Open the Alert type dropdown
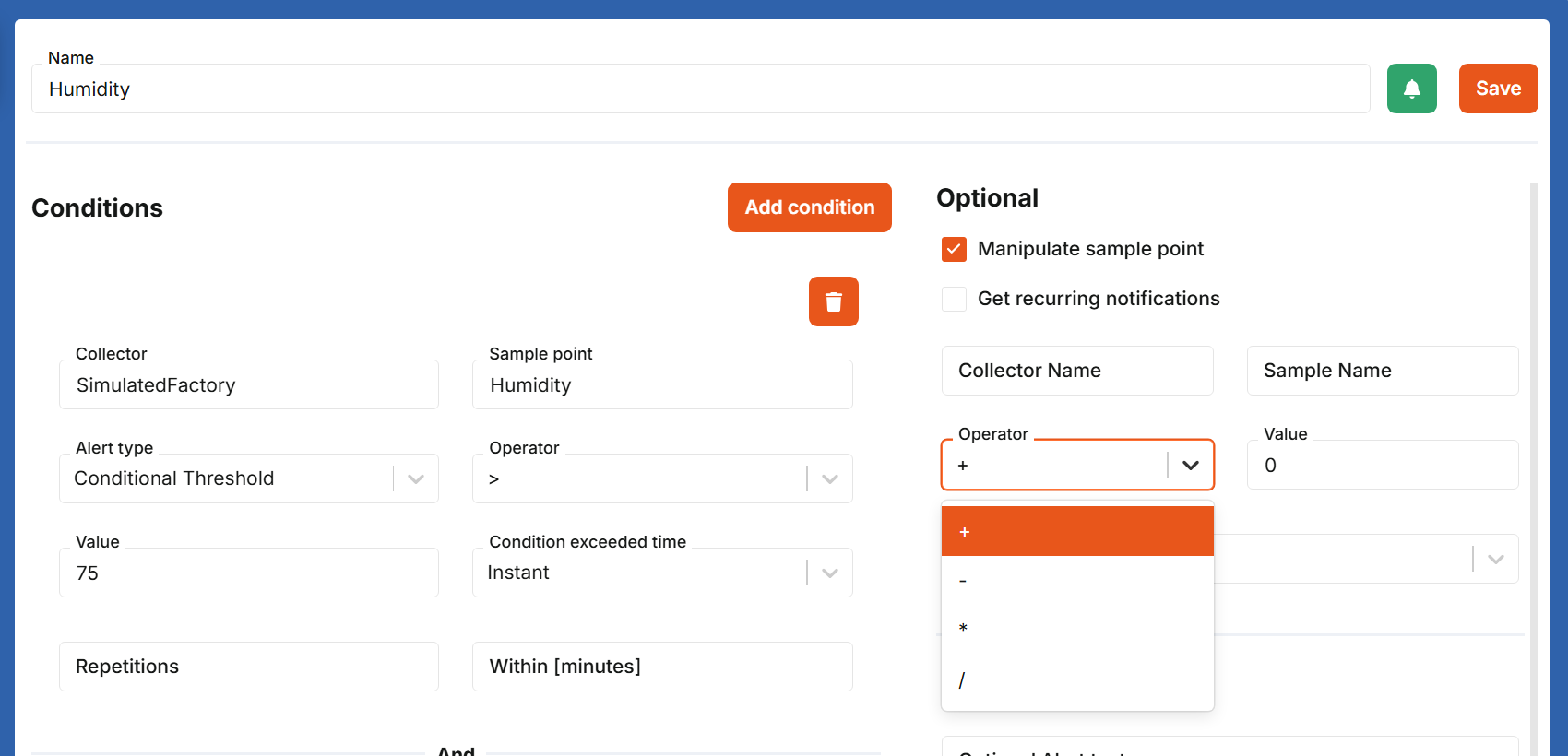Image resolution: width=1568 pixels, height=756 pixels. pyautogui.click(x=249, y=478)
